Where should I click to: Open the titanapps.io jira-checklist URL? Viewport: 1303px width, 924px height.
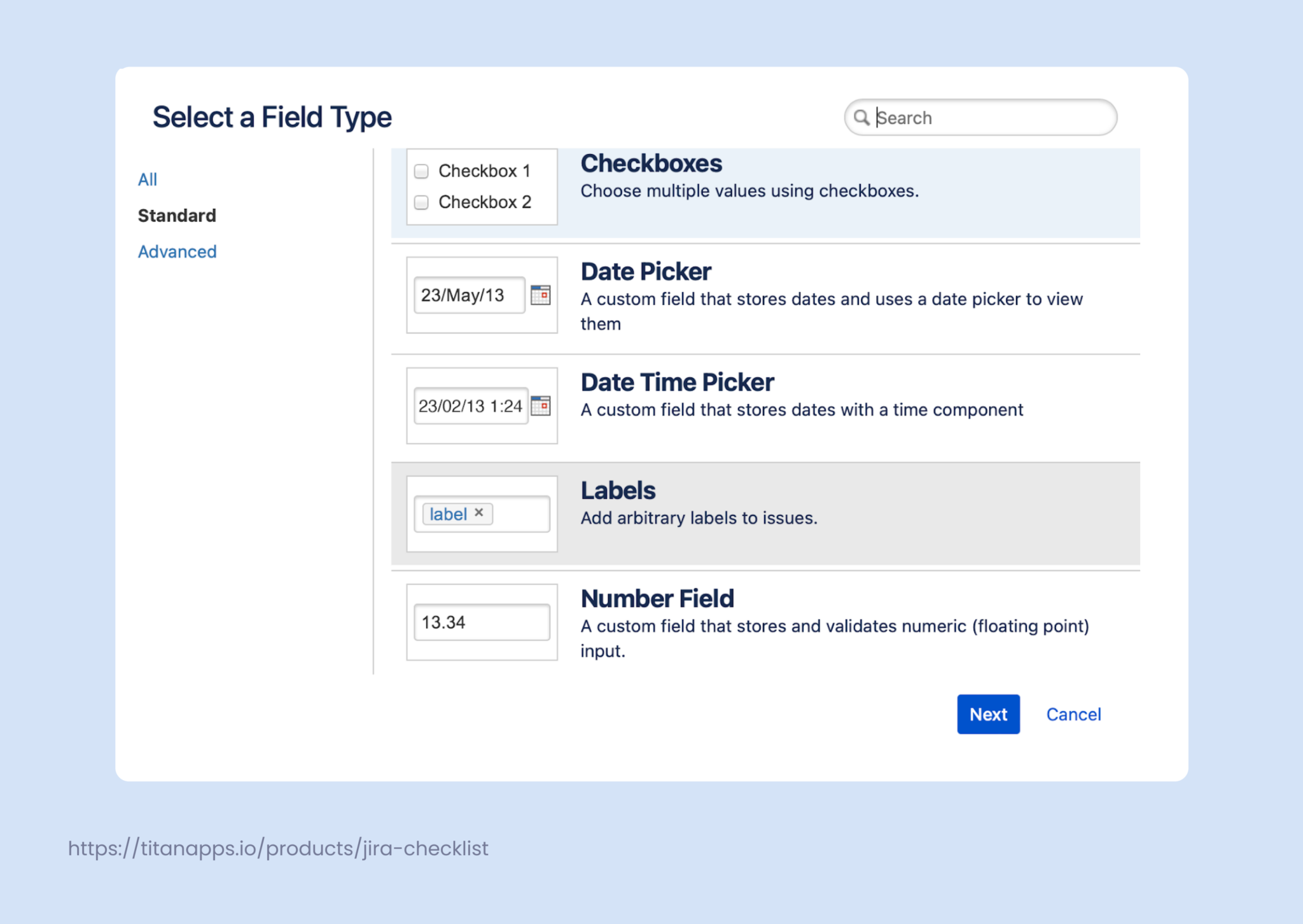(277, 848)
